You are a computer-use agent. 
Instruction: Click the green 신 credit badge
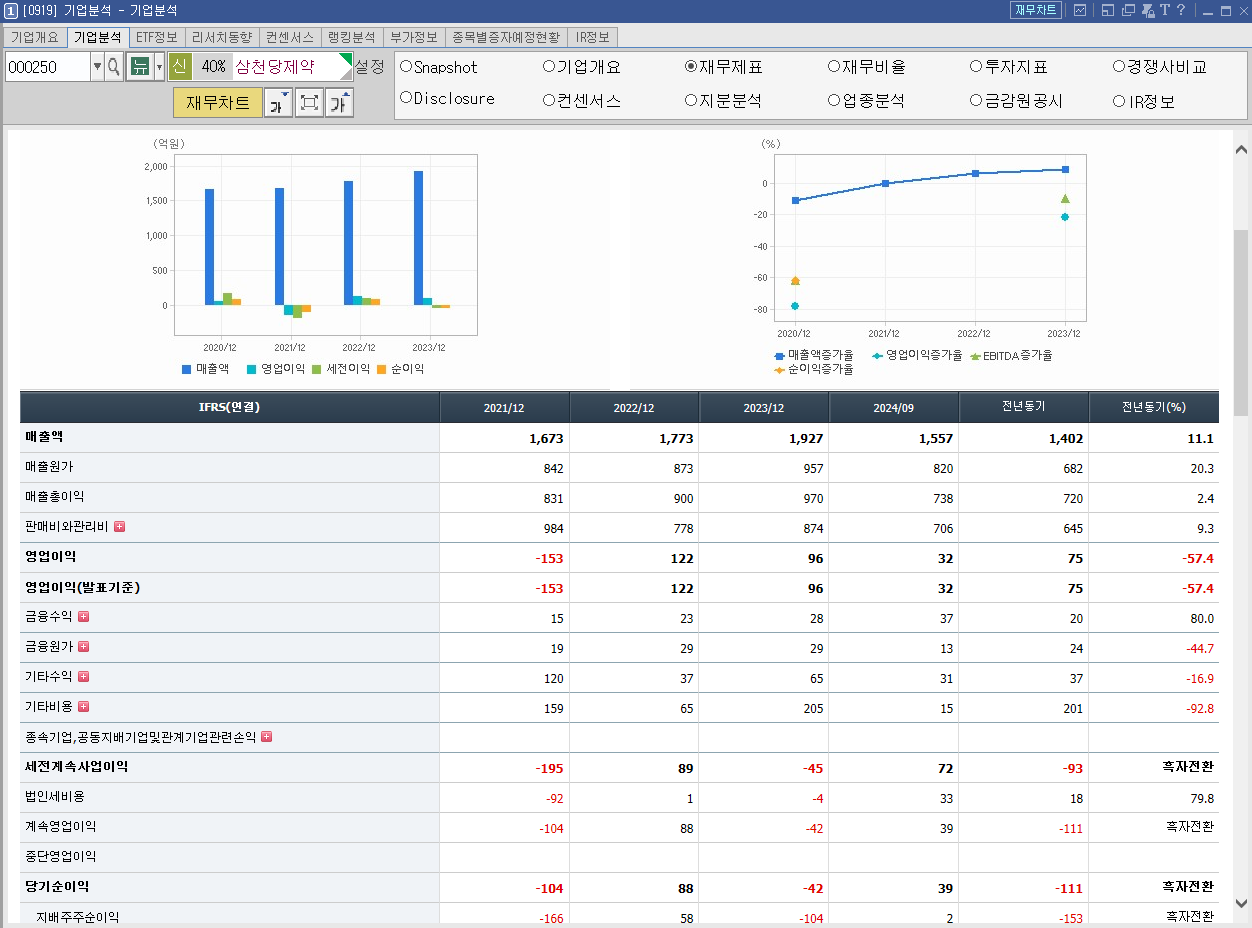coord(180,67)
